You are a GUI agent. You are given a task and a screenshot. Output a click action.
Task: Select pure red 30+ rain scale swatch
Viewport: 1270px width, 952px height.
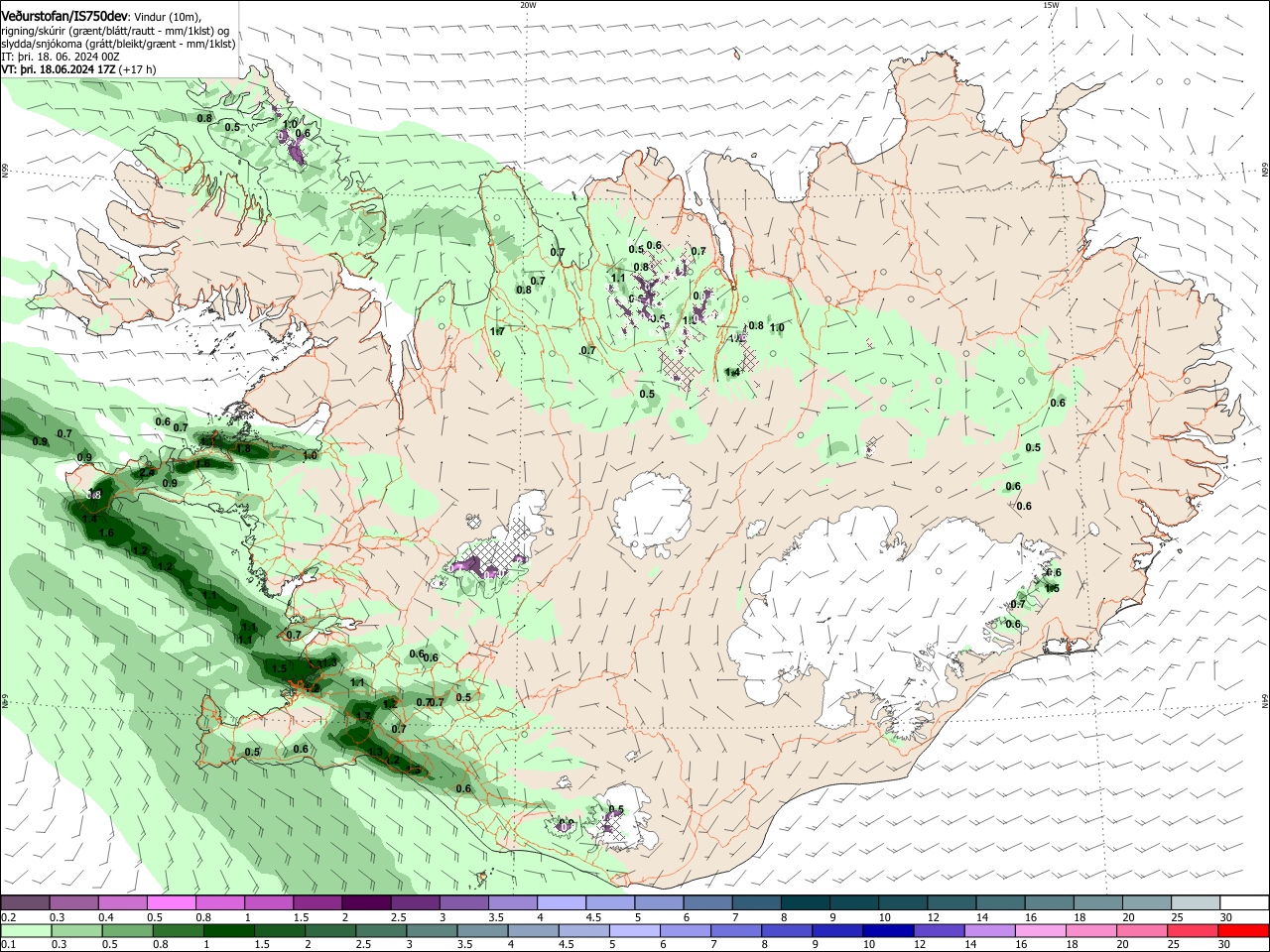point(1244,930)
